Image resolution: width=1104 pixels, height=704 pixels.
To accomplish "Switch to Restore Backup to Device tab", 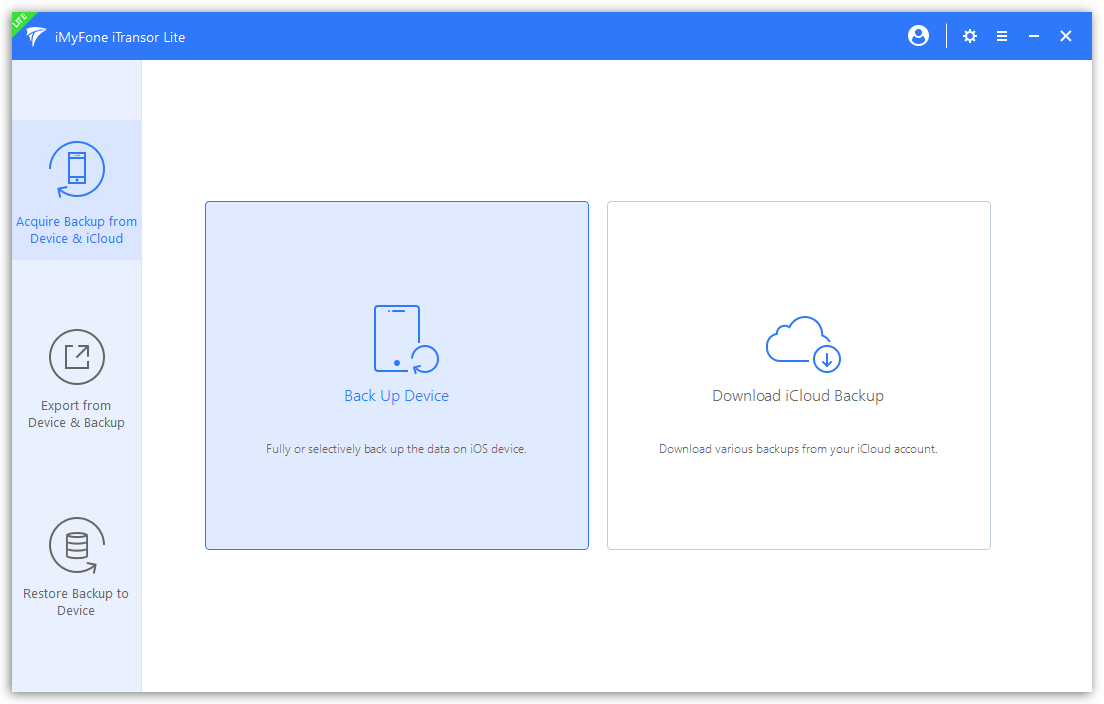I will pos(77,567).
